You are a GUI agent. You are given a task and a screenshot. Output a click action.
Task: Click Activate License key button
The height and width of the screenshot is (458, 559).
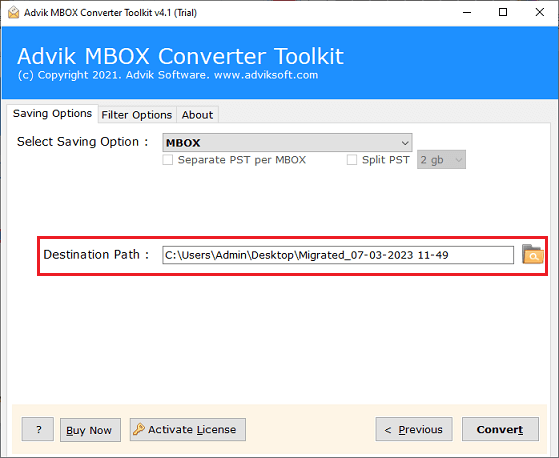[x=188, y=429]
